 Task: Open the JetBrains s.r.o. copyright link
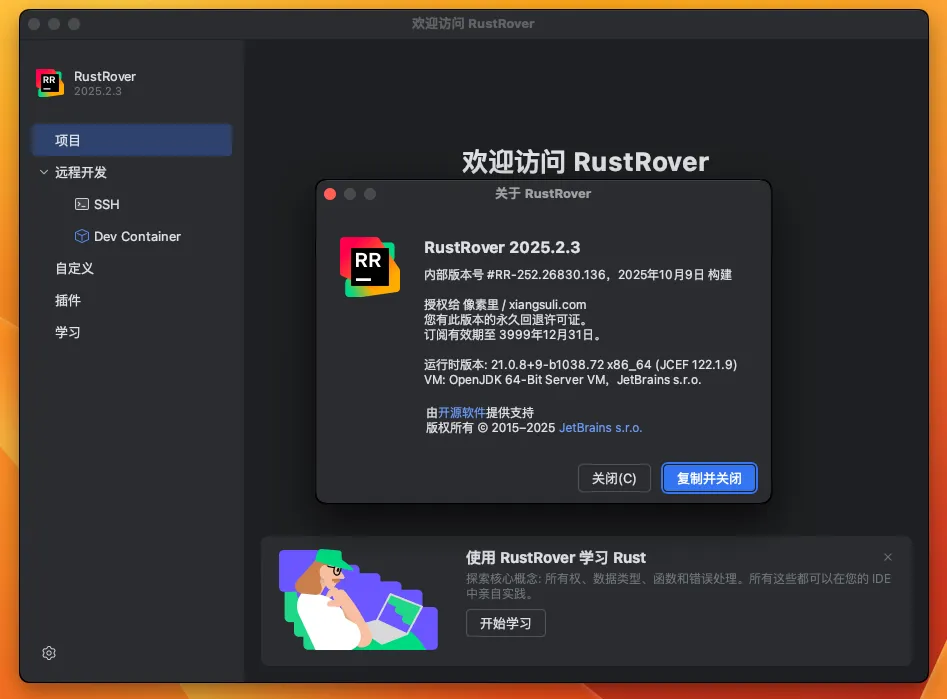(x=600, y=427)
